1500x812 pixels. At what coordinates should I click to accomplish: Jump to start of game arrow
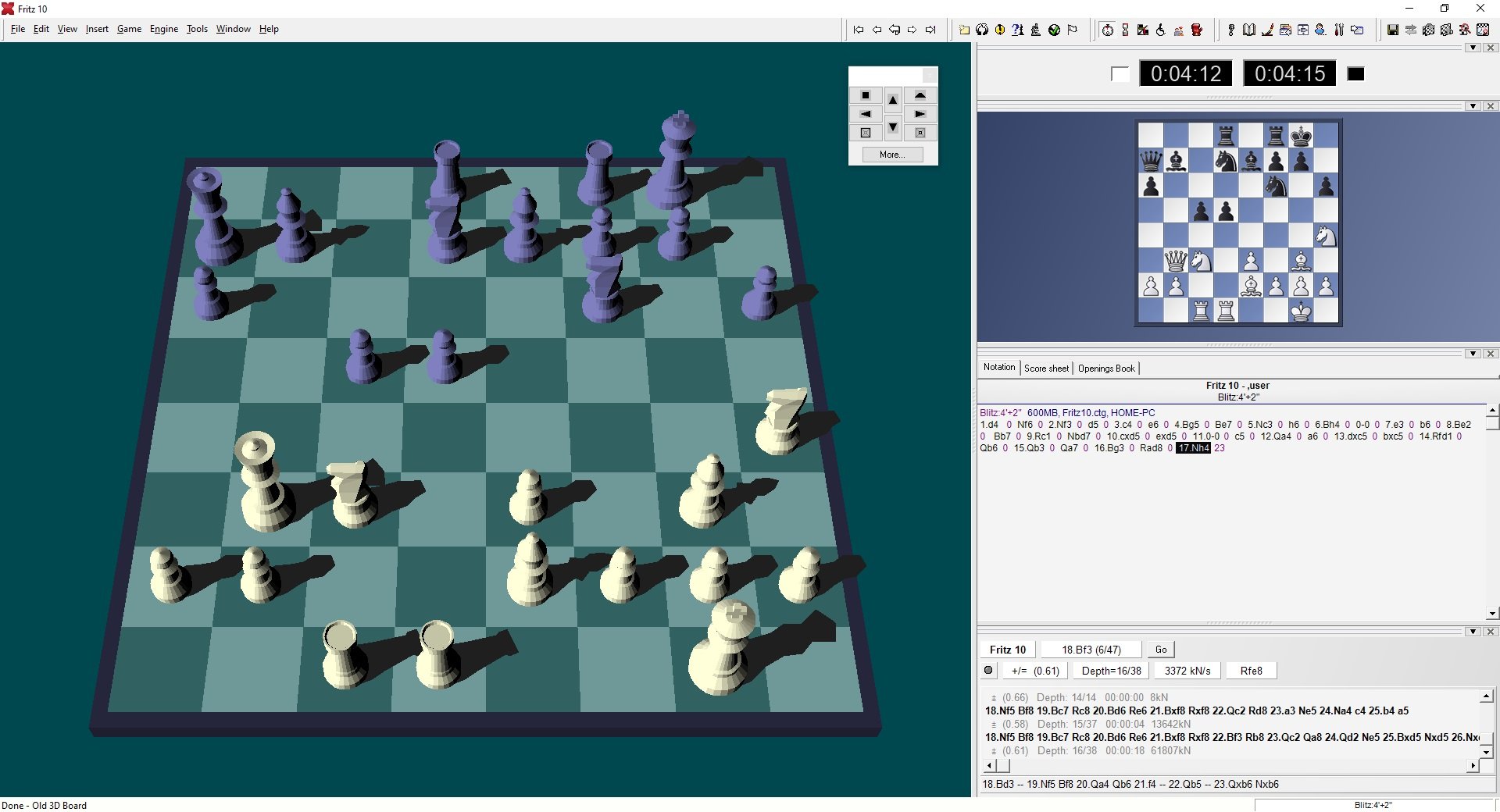[x=859, y=30]
